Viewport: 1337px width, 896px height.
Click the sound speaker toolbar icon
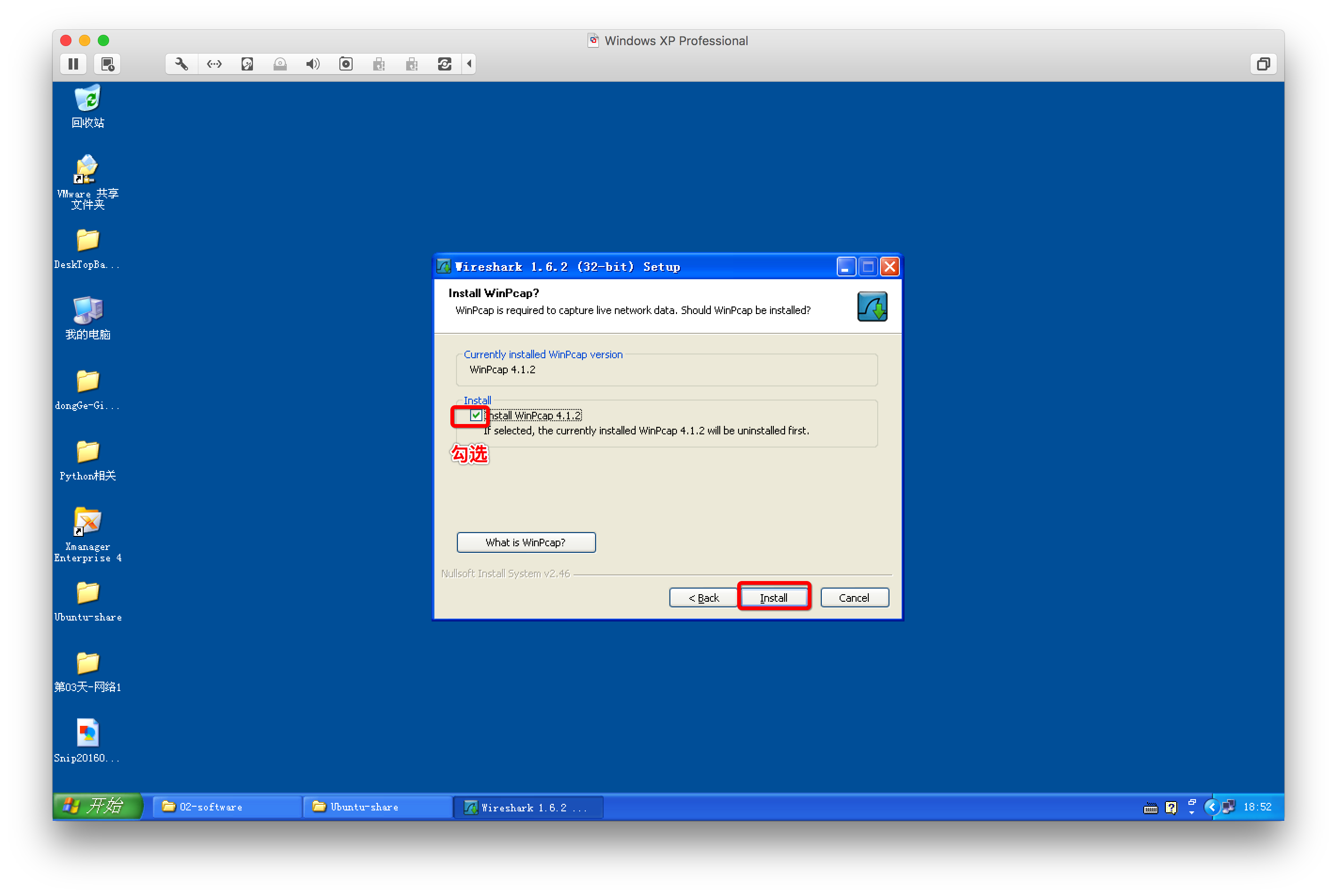313,64
